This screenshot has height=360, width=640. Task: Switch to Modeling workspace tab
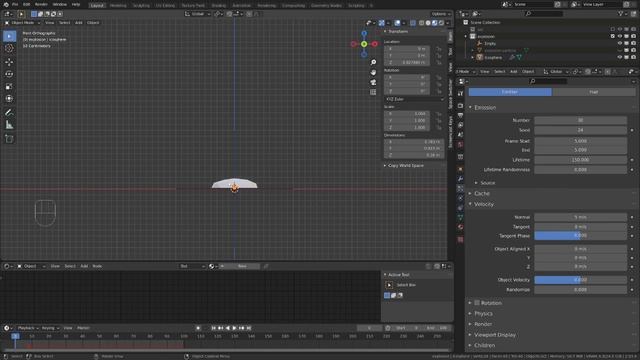click(x=118, y=6)
